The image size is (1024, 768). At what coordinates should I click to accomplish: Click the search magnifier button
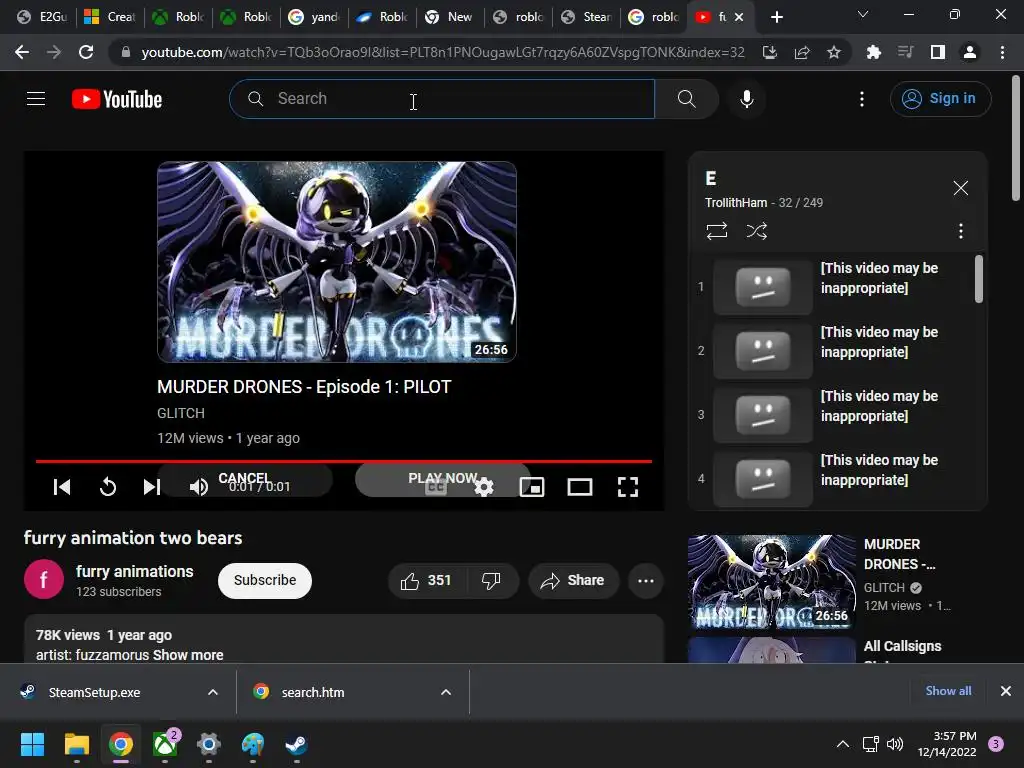pyautogui.click(x=686, y=99)
